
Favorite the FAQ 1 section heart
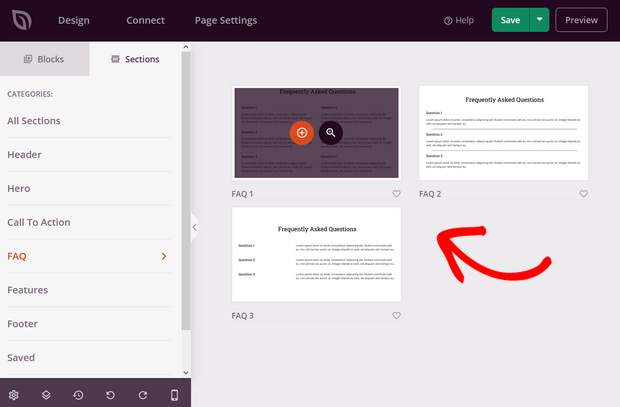(396, 194)
